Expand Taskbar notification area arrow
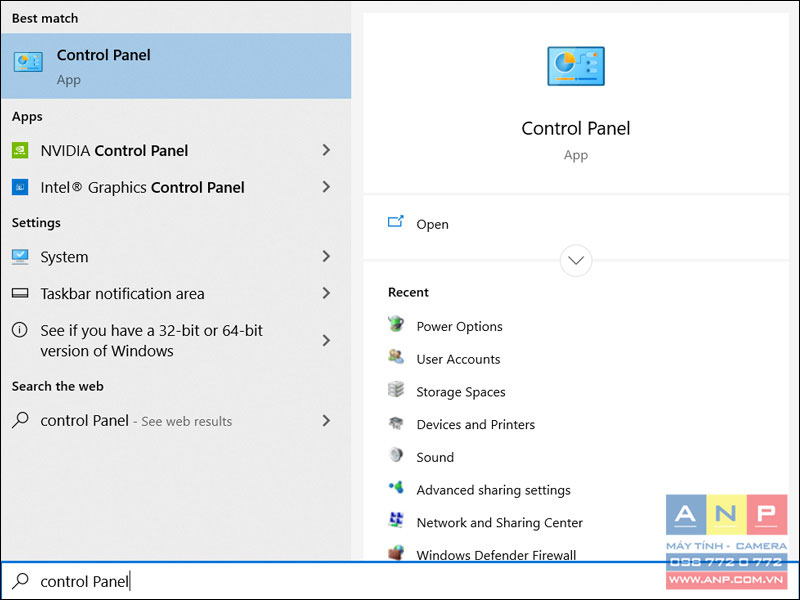The width and height of the screenshot is (800, 600). click(326, 293)
